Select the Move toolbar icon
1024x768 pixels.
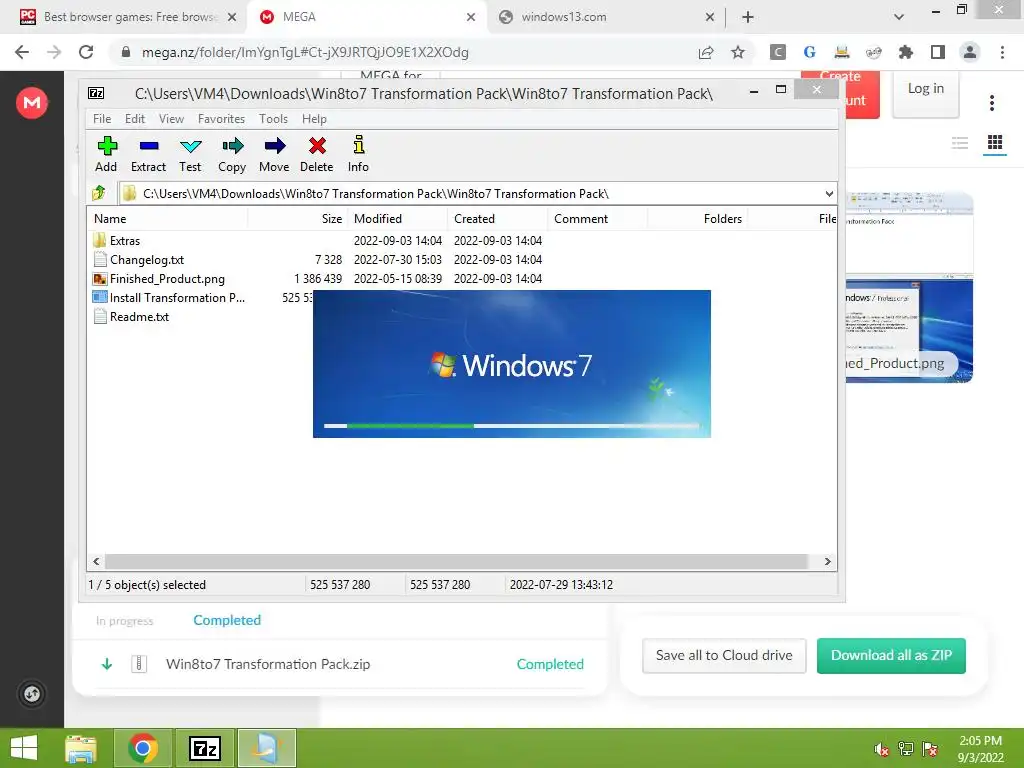pyautogui.click(x=274, y=155)
